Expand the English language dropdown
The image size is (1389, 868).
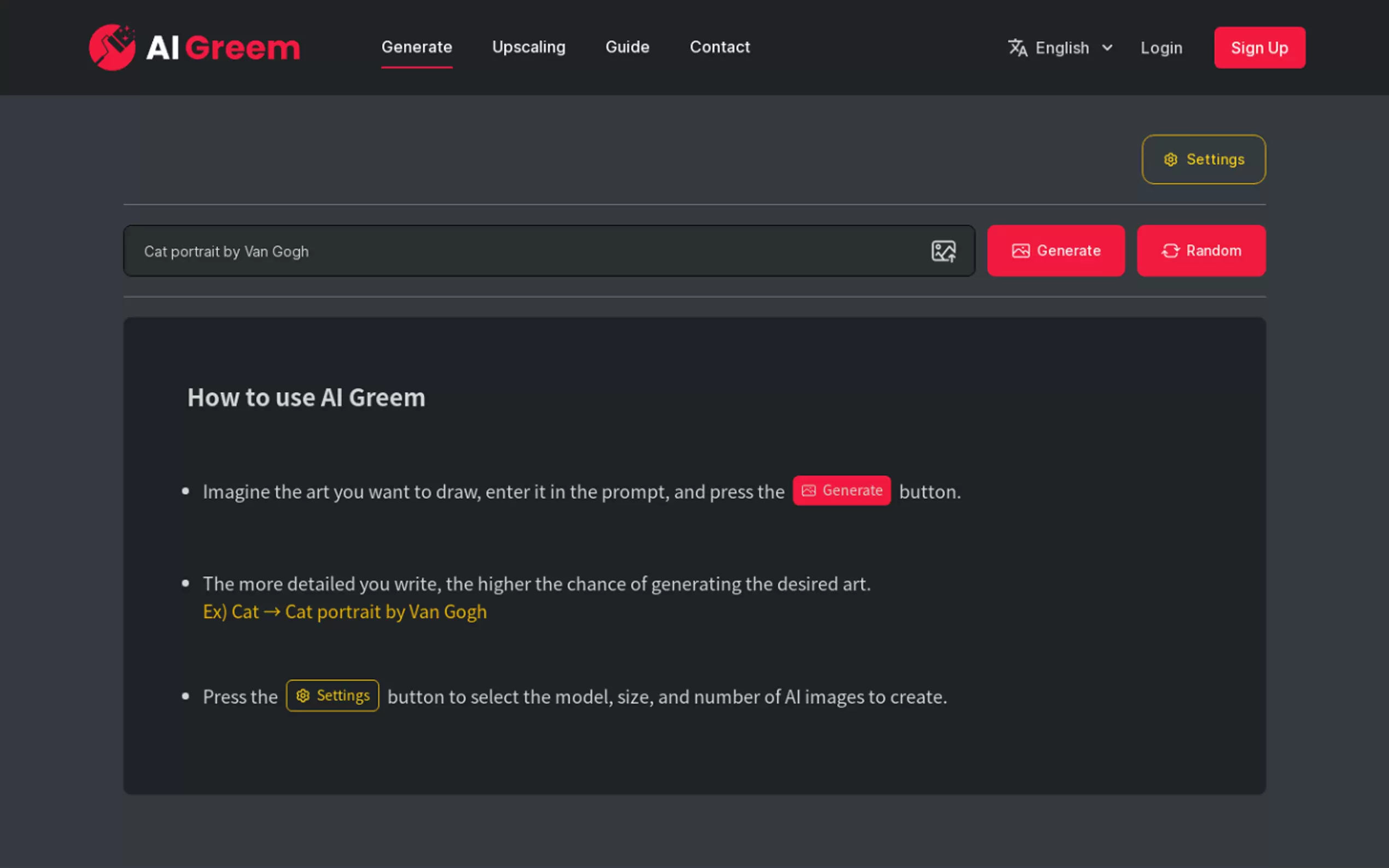(x=1061, y=48)
